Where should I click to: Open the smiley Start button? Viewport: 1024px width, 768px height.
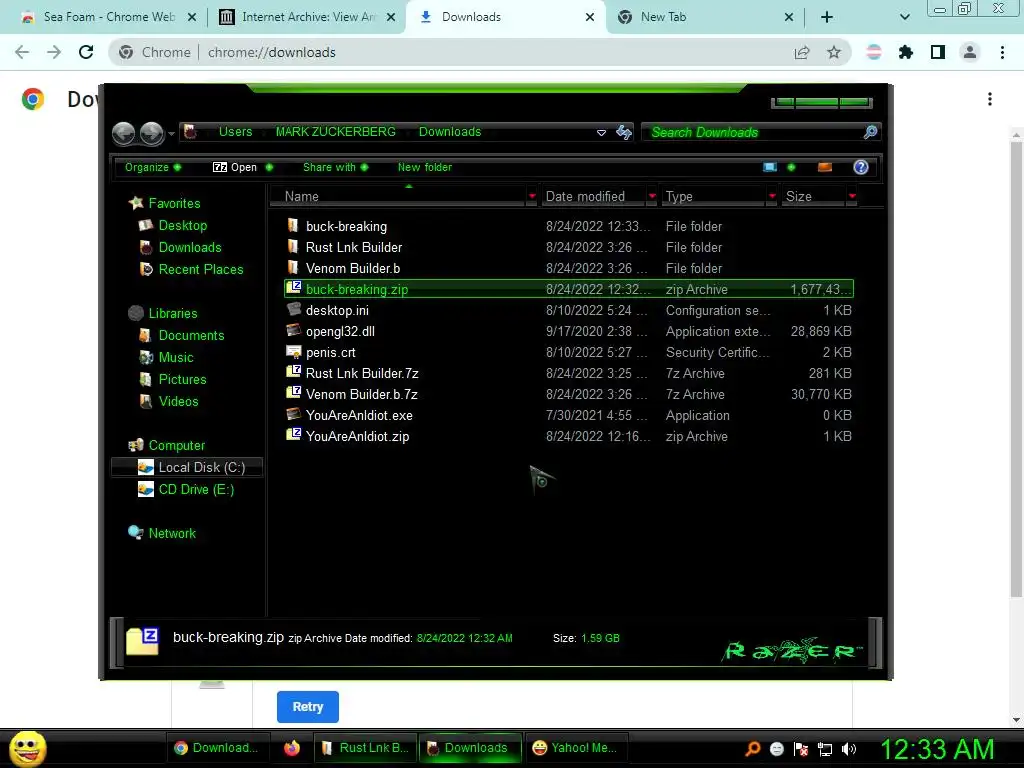(x=28, y=748)
